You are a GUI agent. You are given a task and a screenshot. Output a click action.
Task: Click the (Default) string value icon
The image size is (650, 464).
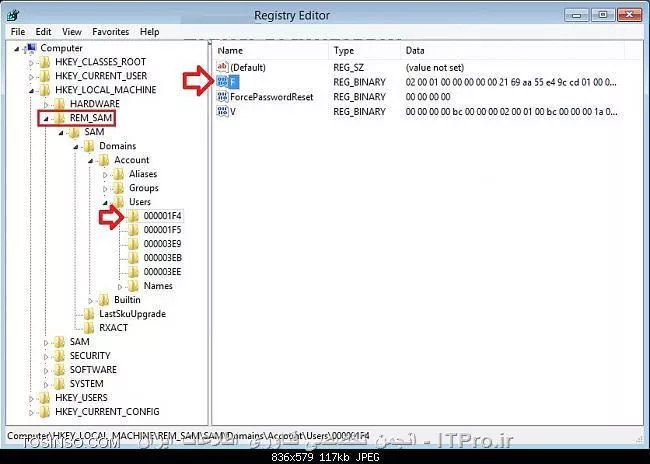coord(223,67)
